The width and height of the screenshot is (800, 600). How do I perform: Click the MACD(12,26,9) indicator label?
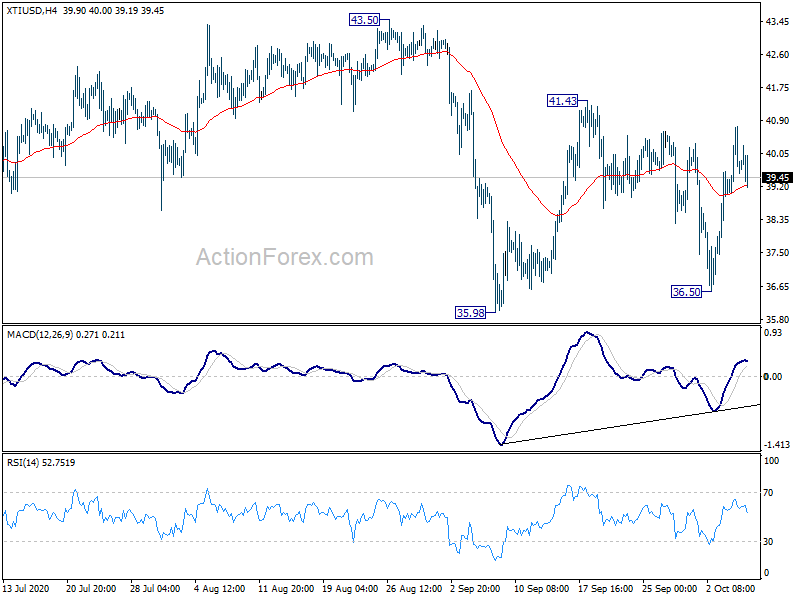40,335
